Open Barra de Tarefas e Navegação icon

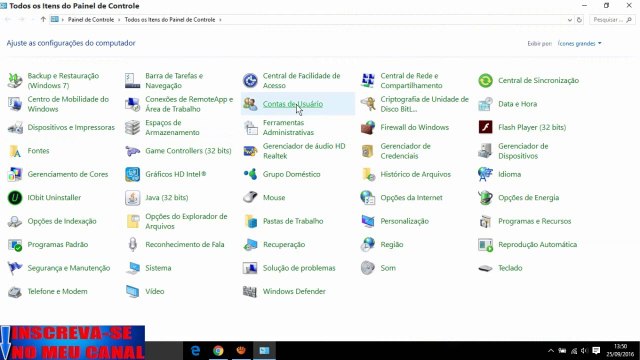[x=133, y=80]
